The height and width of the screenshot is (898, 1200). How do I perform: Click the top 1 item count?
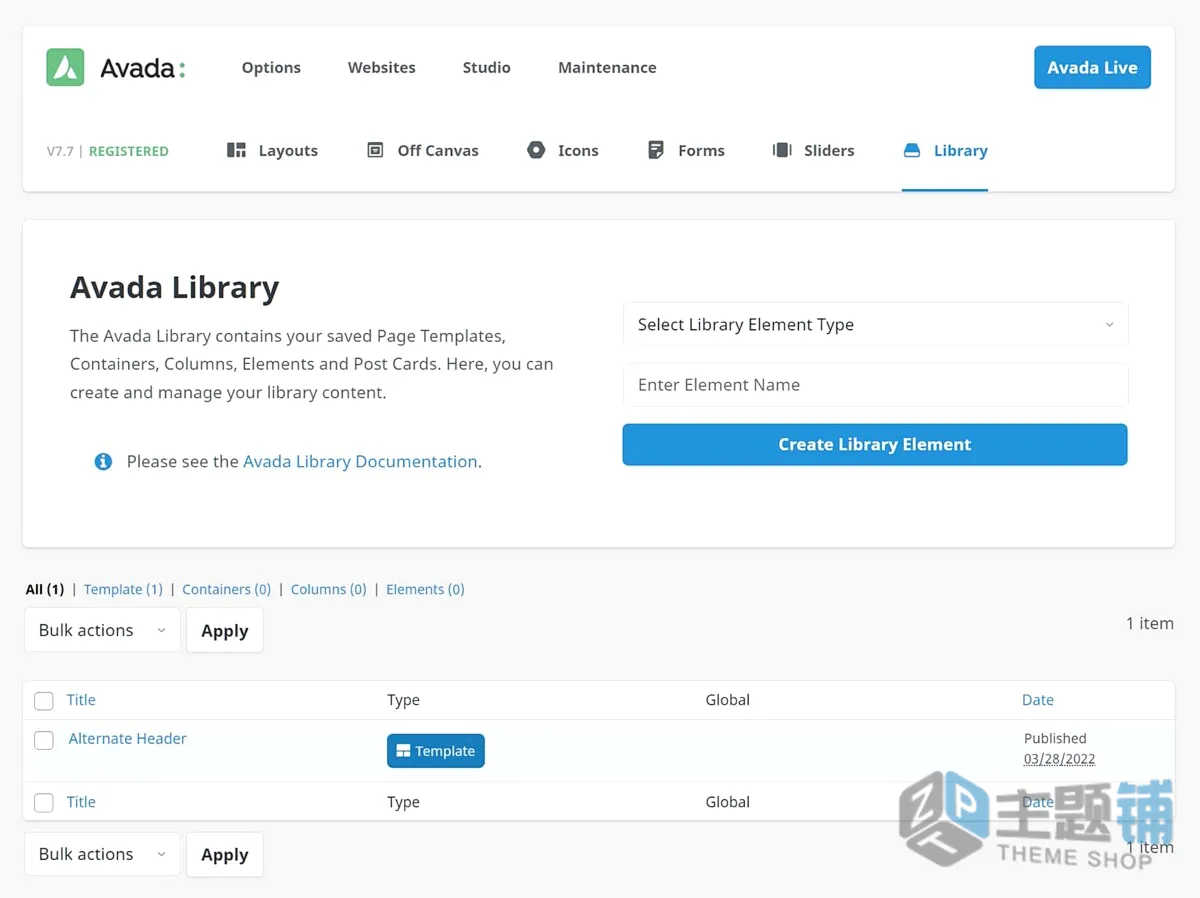[x=1150, y=623]
